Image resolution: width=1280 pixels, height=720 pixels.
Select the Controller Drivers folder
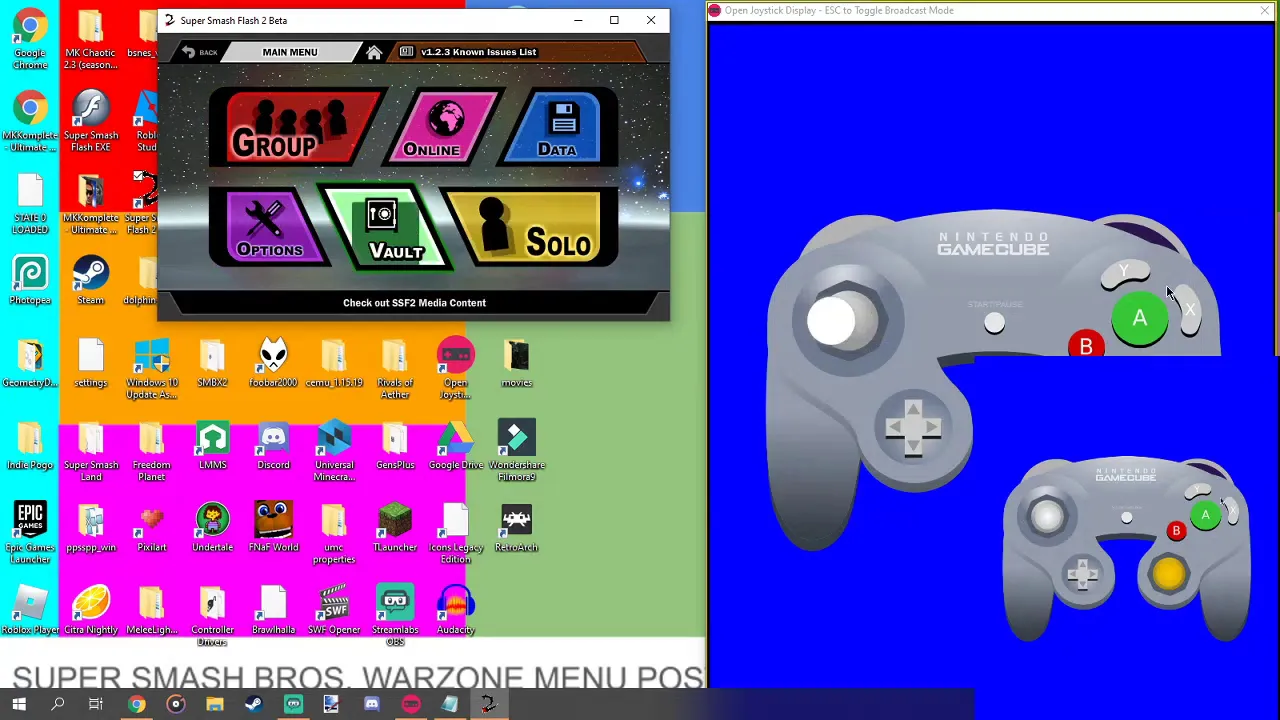212,616
